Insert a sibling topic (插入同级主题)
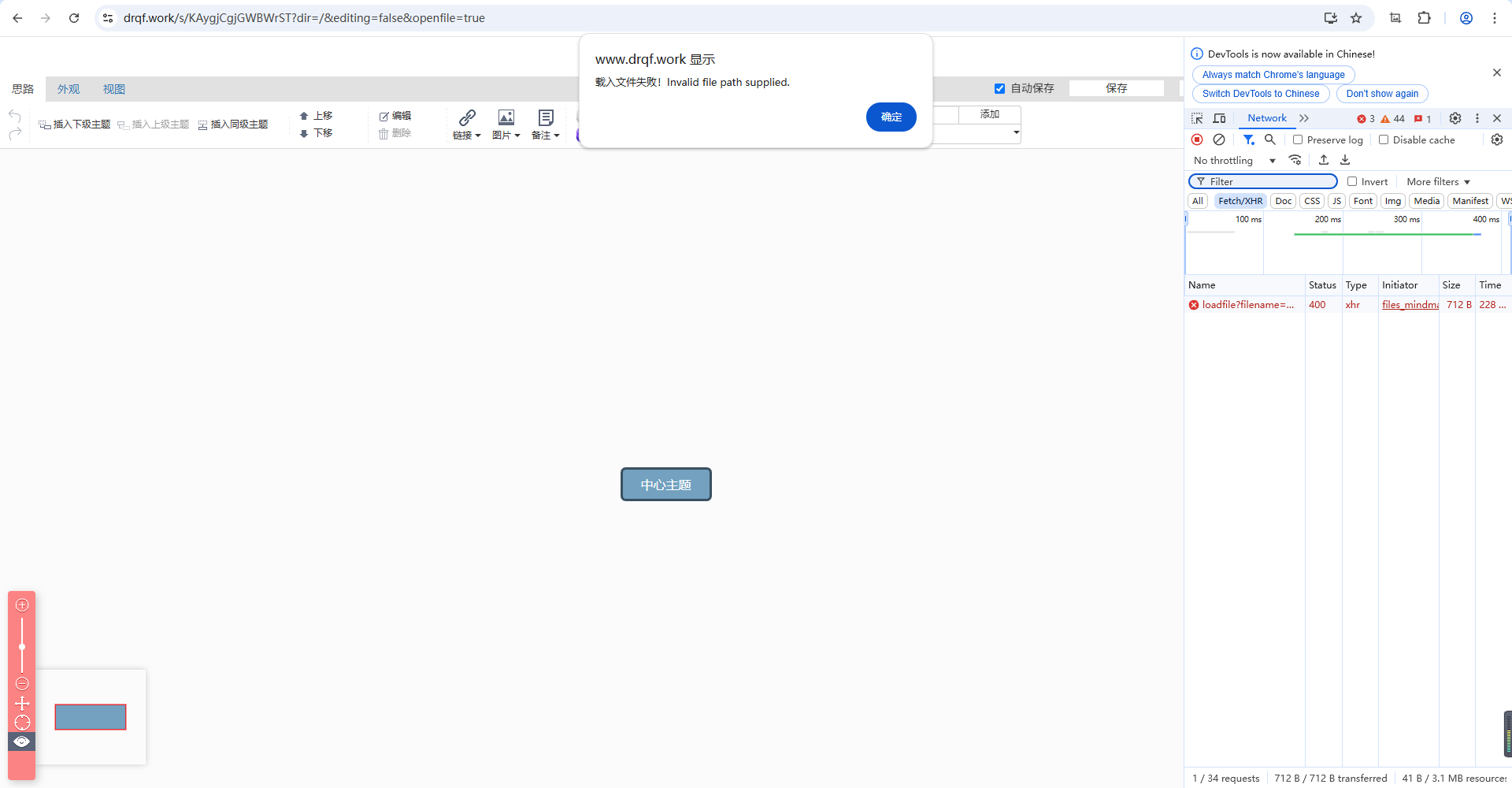The height and width of the screenshot is (788, 1512). point(233,125)
